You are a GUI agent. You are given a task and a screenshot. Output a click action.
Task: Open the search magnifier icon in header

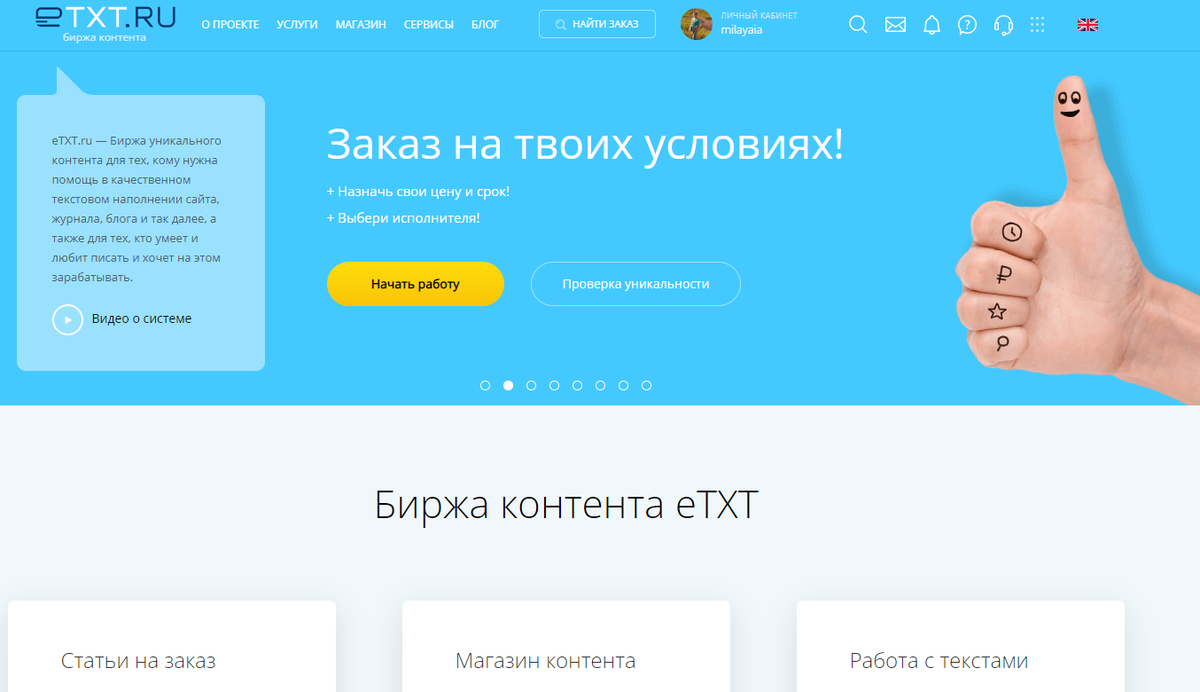coord(858,25)
